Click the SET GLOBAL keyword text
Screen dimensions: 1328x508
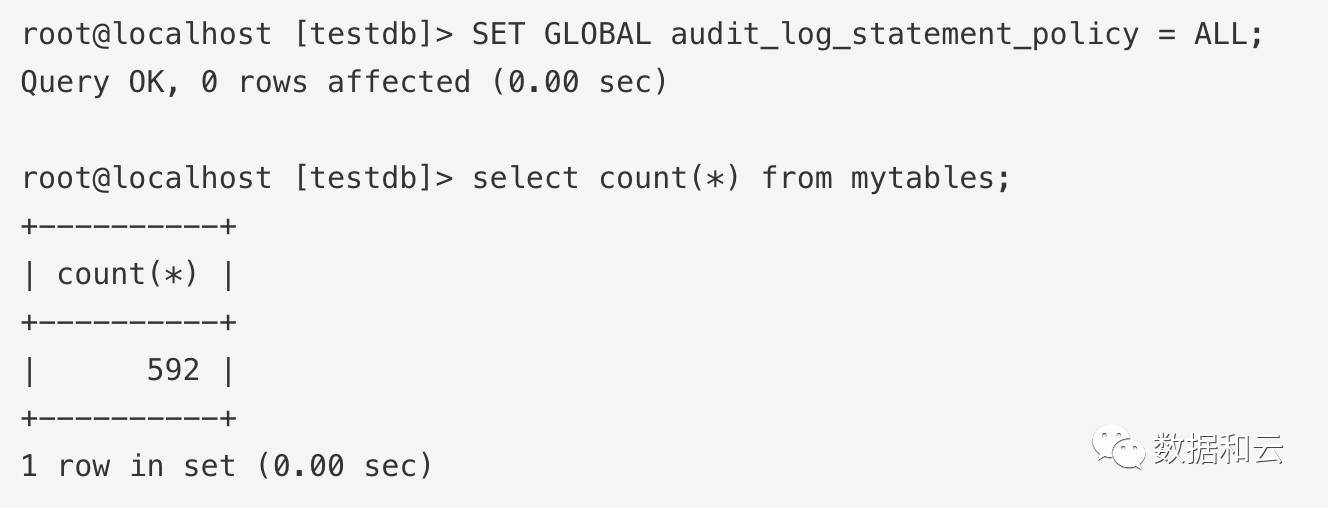point(562,34)
